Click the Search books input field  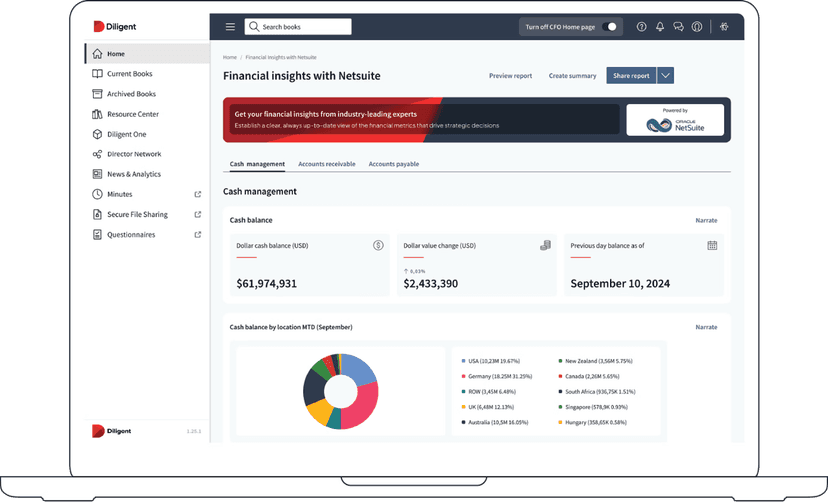pos(298,26)
